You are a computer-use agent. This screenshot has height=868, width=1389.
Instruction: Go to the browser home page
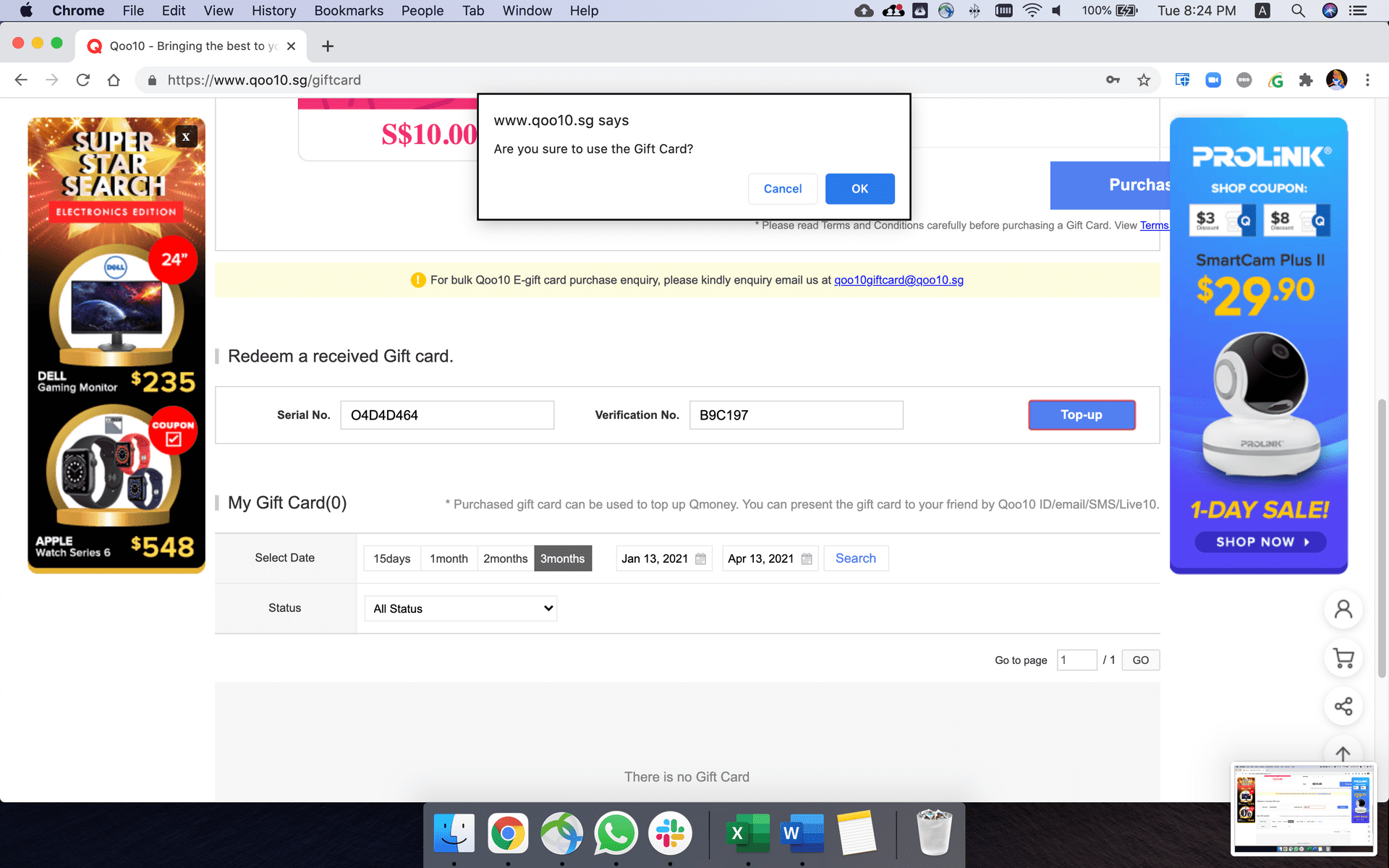click(114, 80)
